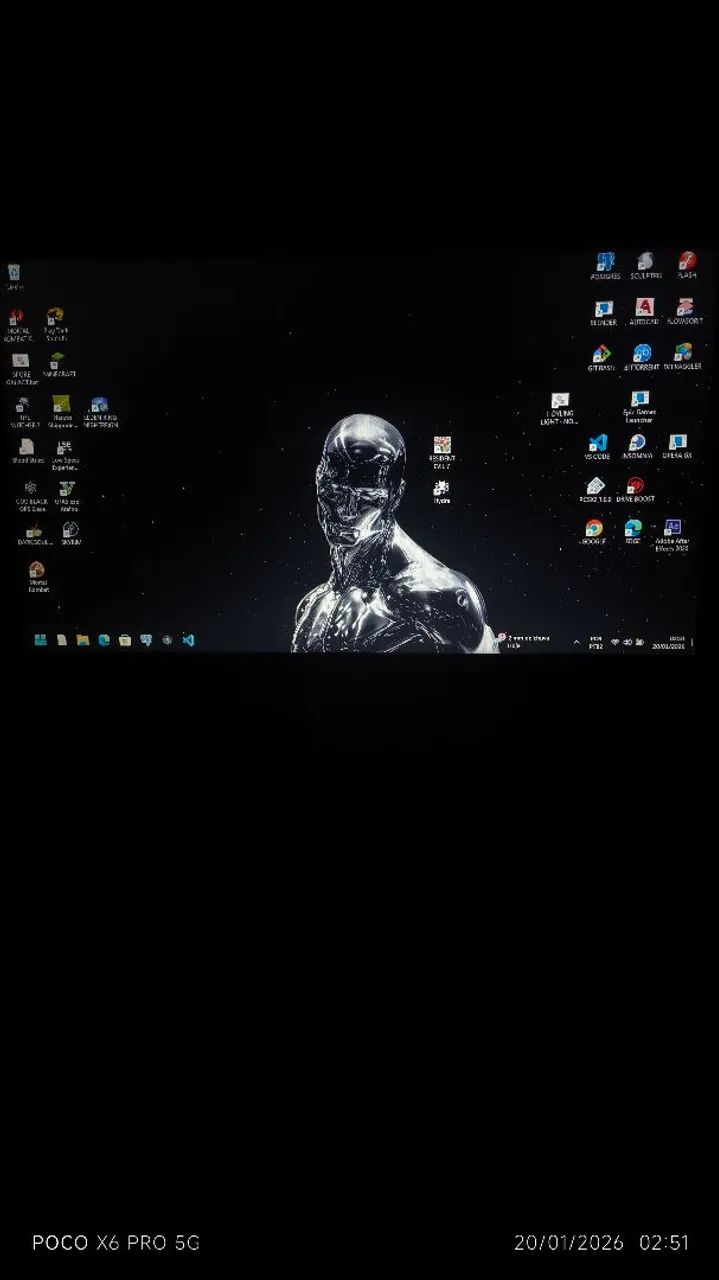The height and width of the screenshot is (1280, 719).
Task: Open File Explorer from the taskbar
Action: click(x=83, y=640)
